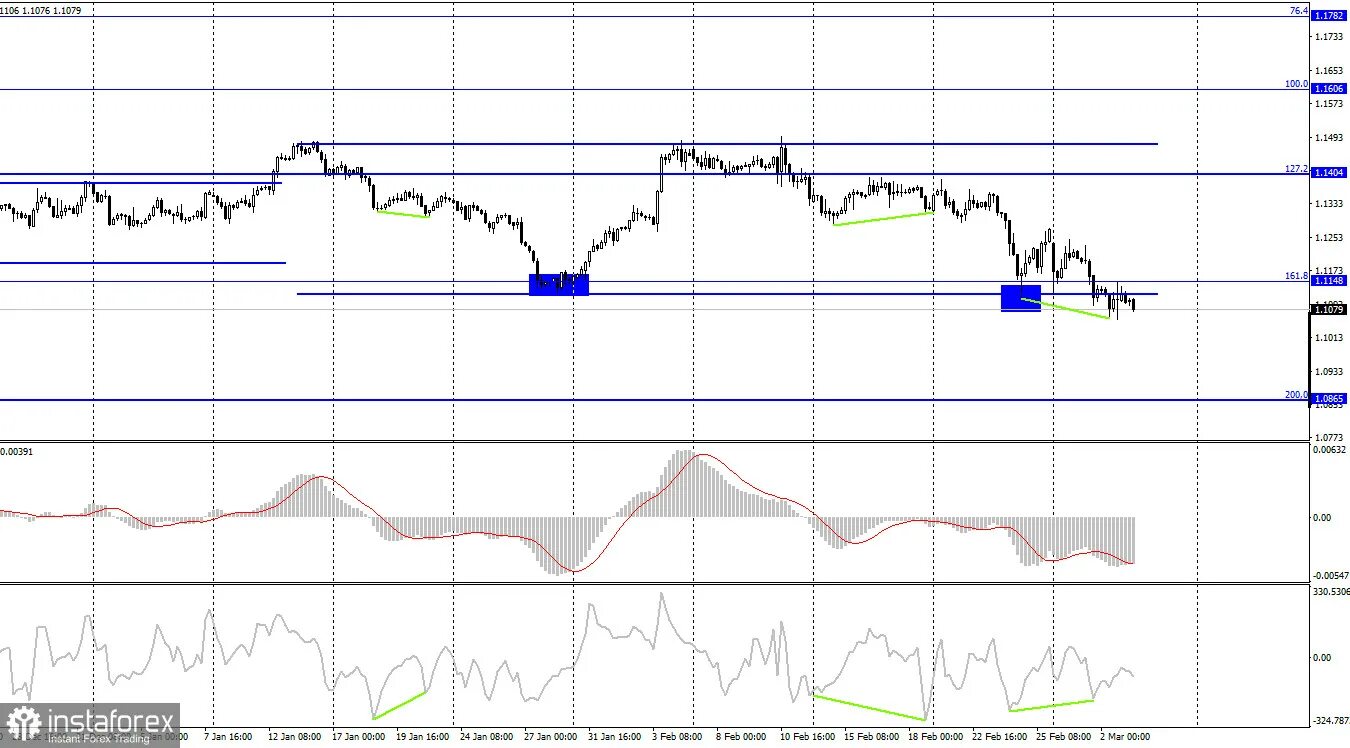Viewport: 1350px width, 748px height.
Task: Select the green CCI divergence line after 17 Jan
Action: pos(399,705)
